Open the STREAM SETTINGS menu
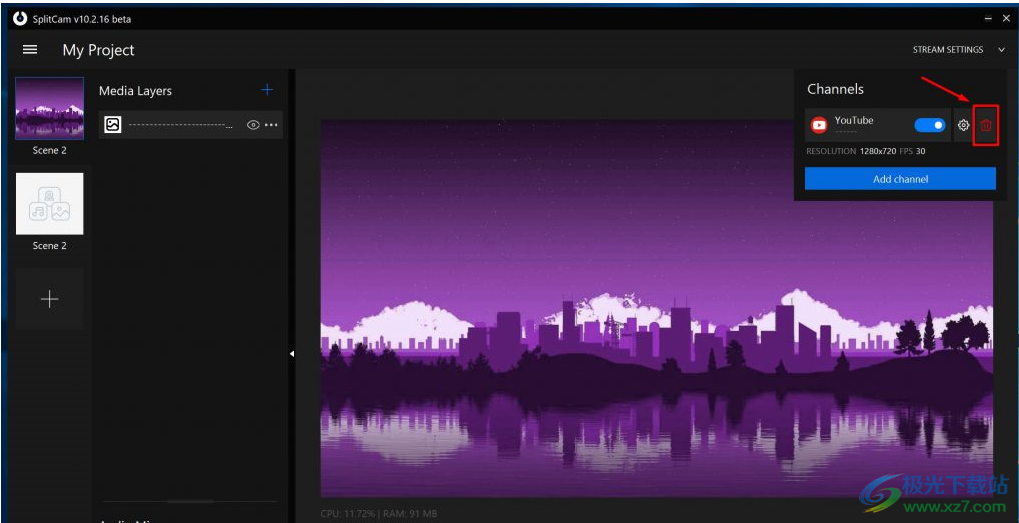This screenshot has height=523, width=1019. click(948, 50)
